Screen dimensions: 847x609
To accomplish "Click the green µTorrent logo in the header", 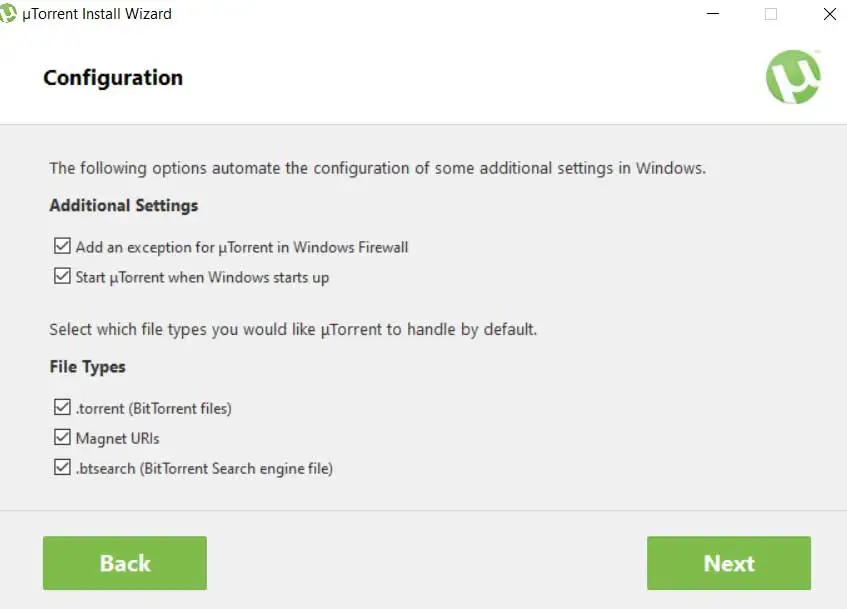I will point(793,78).
